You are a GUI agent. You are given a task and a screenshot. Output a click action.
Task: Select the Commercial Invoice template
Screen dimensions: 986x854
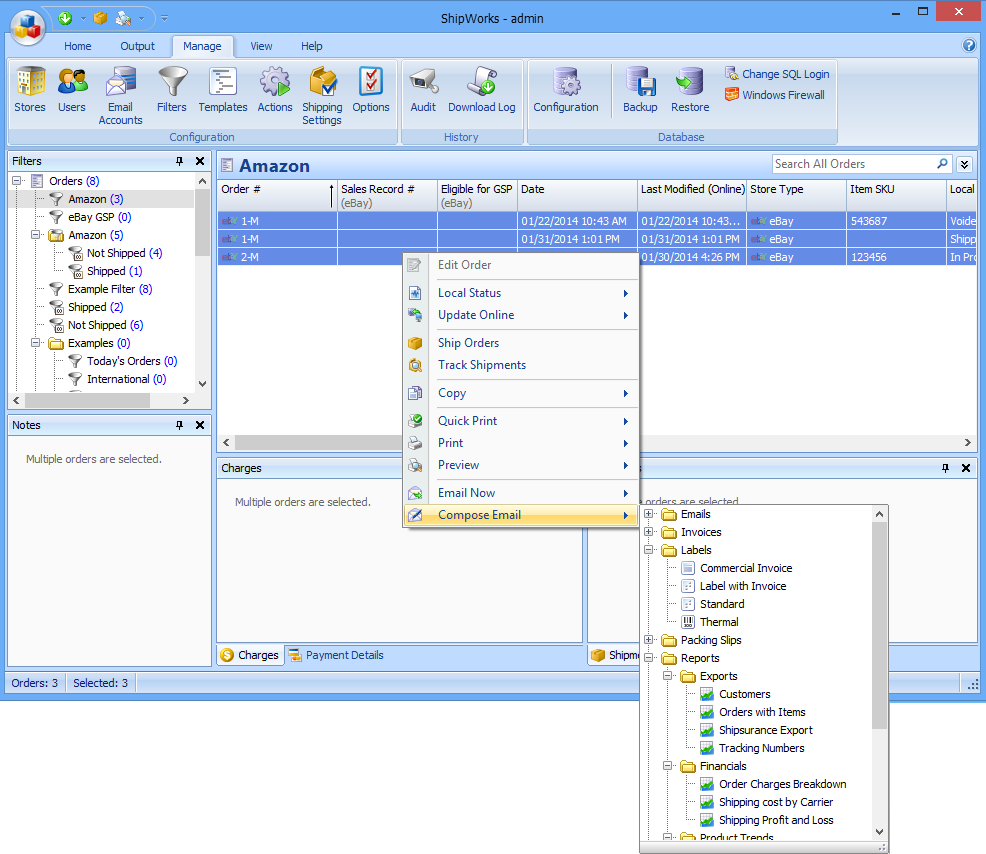pos(746,568)
